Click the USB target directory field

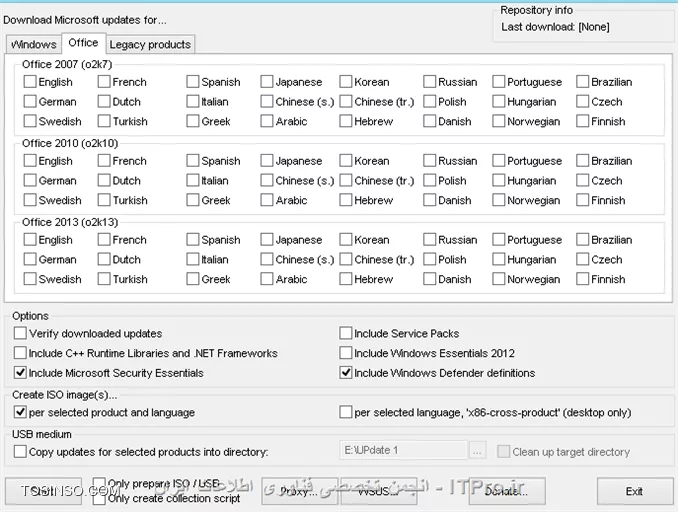(403, 450)
